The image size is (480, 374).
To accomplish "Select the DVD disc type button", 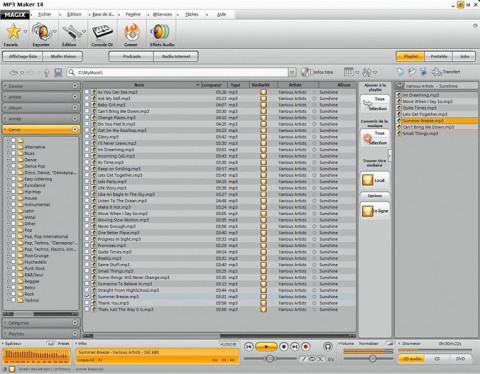I will click(x=461, y=359).
